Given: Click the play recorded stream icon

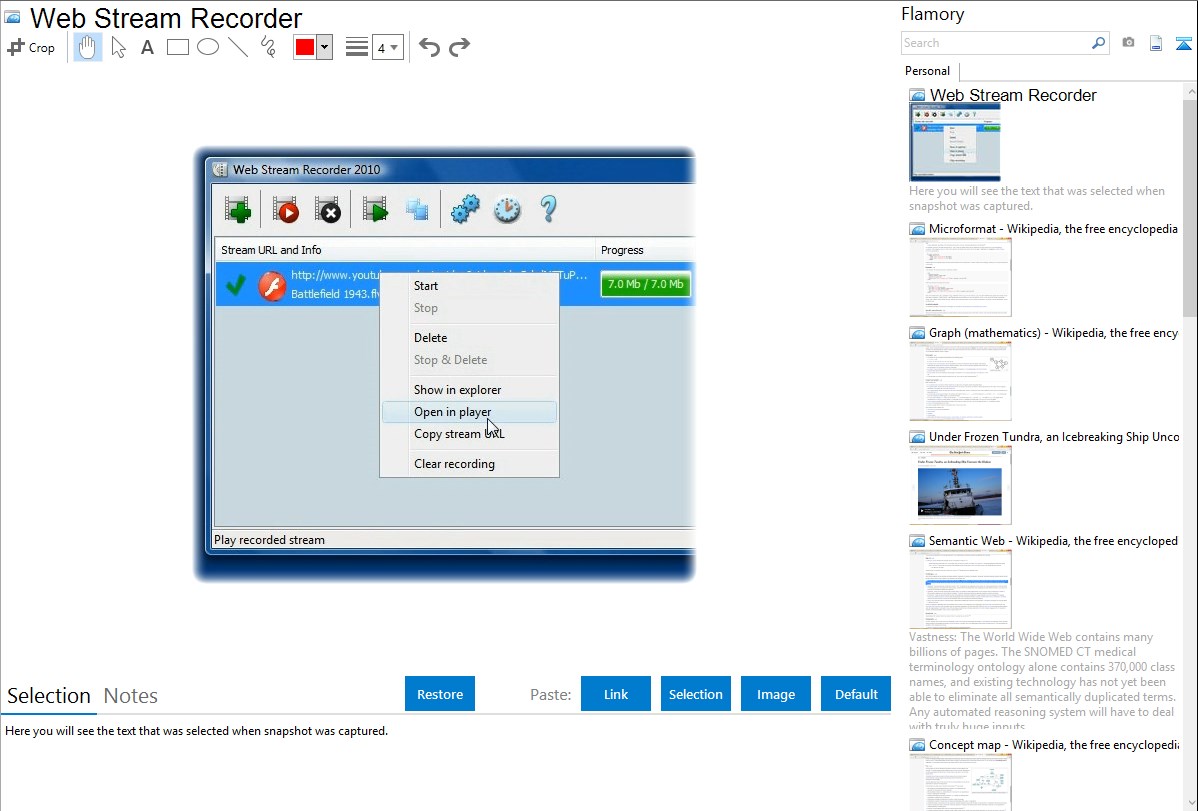Looking at the screenshot, I should click(375, 209).
